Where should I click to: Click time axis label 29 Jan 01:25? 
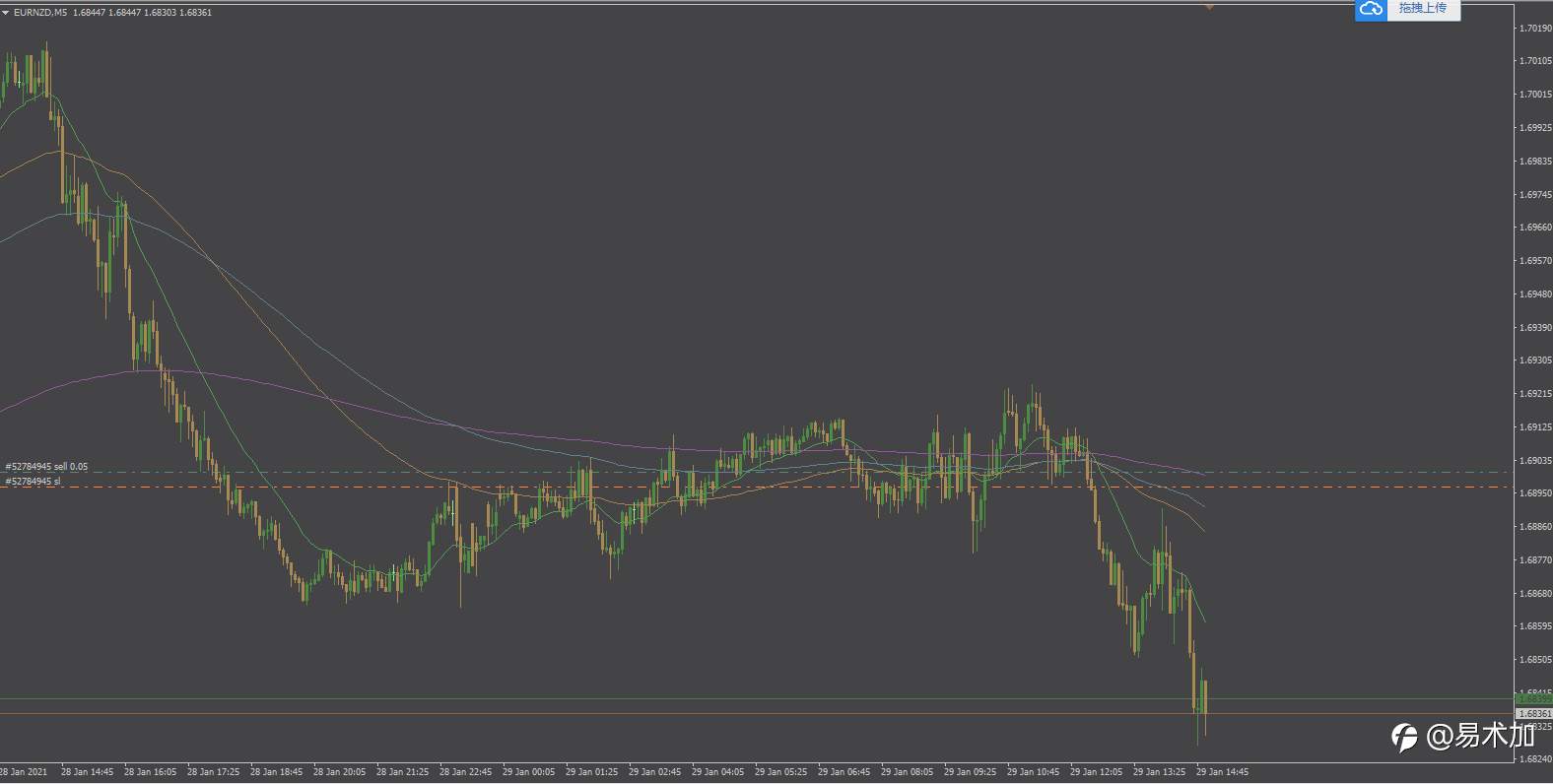591,772
